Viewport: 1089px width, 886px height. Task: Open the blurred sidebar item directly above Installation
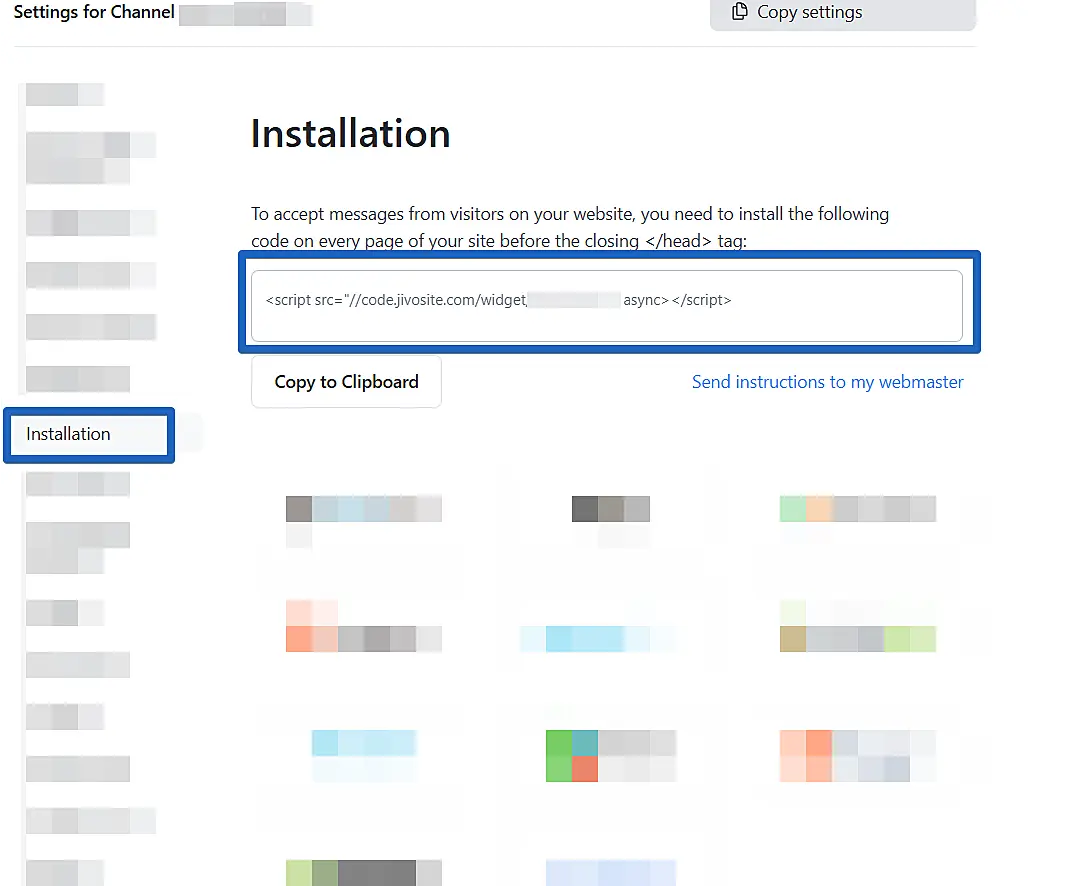[x=78, y=379]
